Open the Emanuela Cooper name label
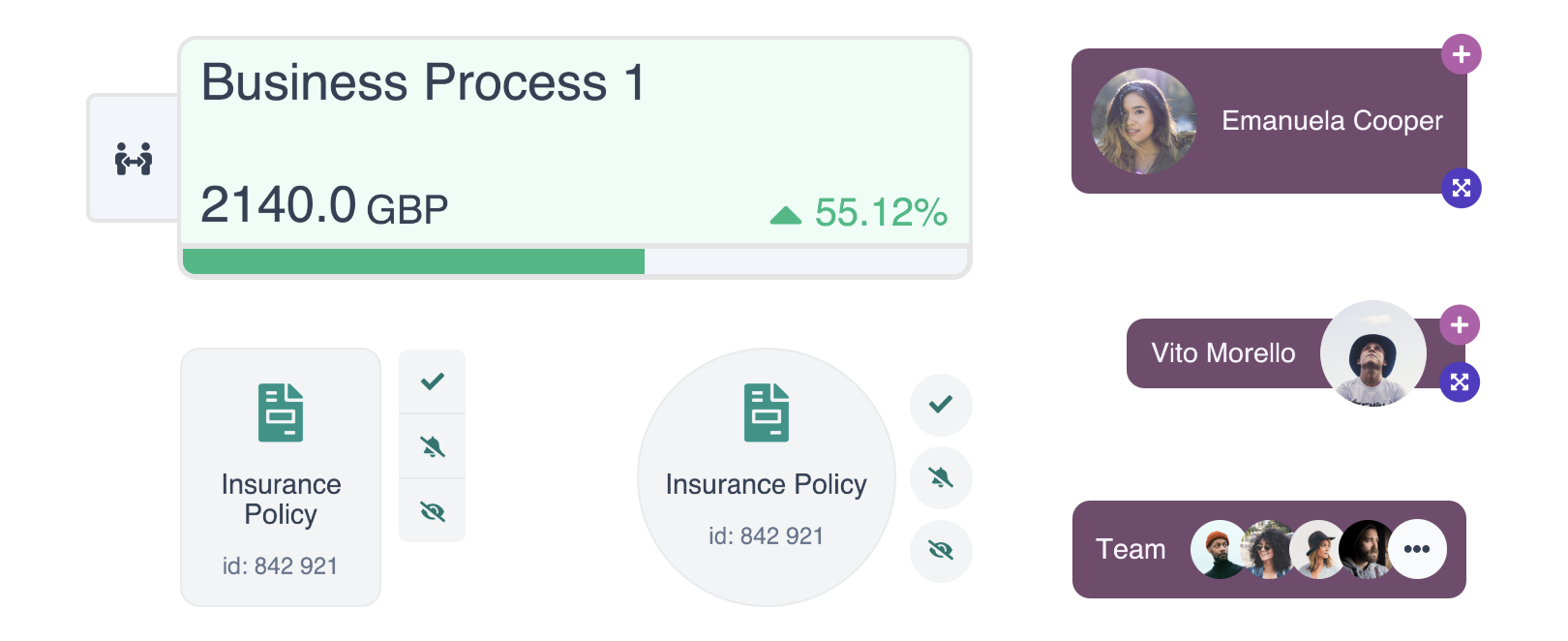Viewport: 1568px width, 641px height. [x=1332, y=121]
